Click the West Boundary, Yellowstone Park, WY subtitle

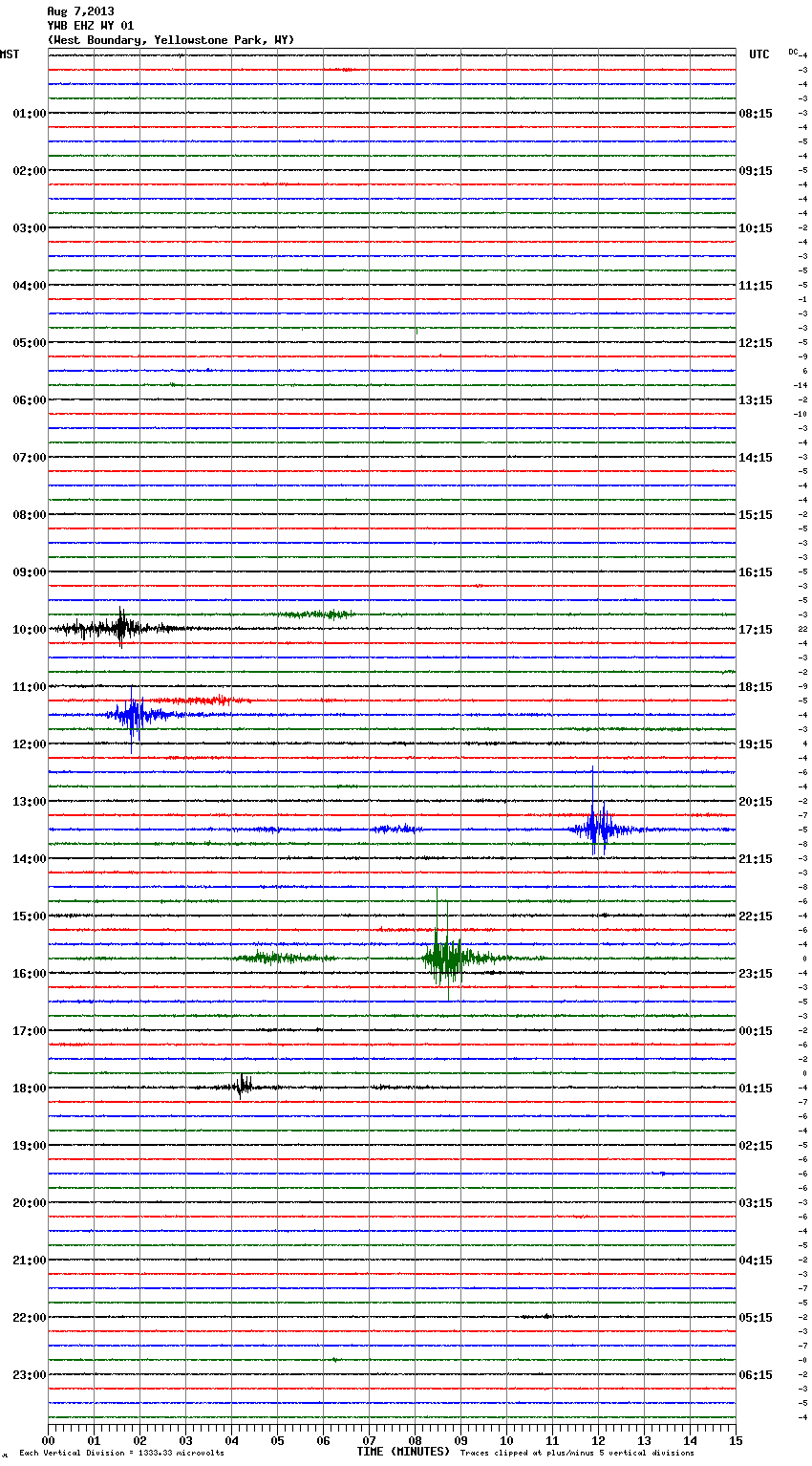[171, 40]
